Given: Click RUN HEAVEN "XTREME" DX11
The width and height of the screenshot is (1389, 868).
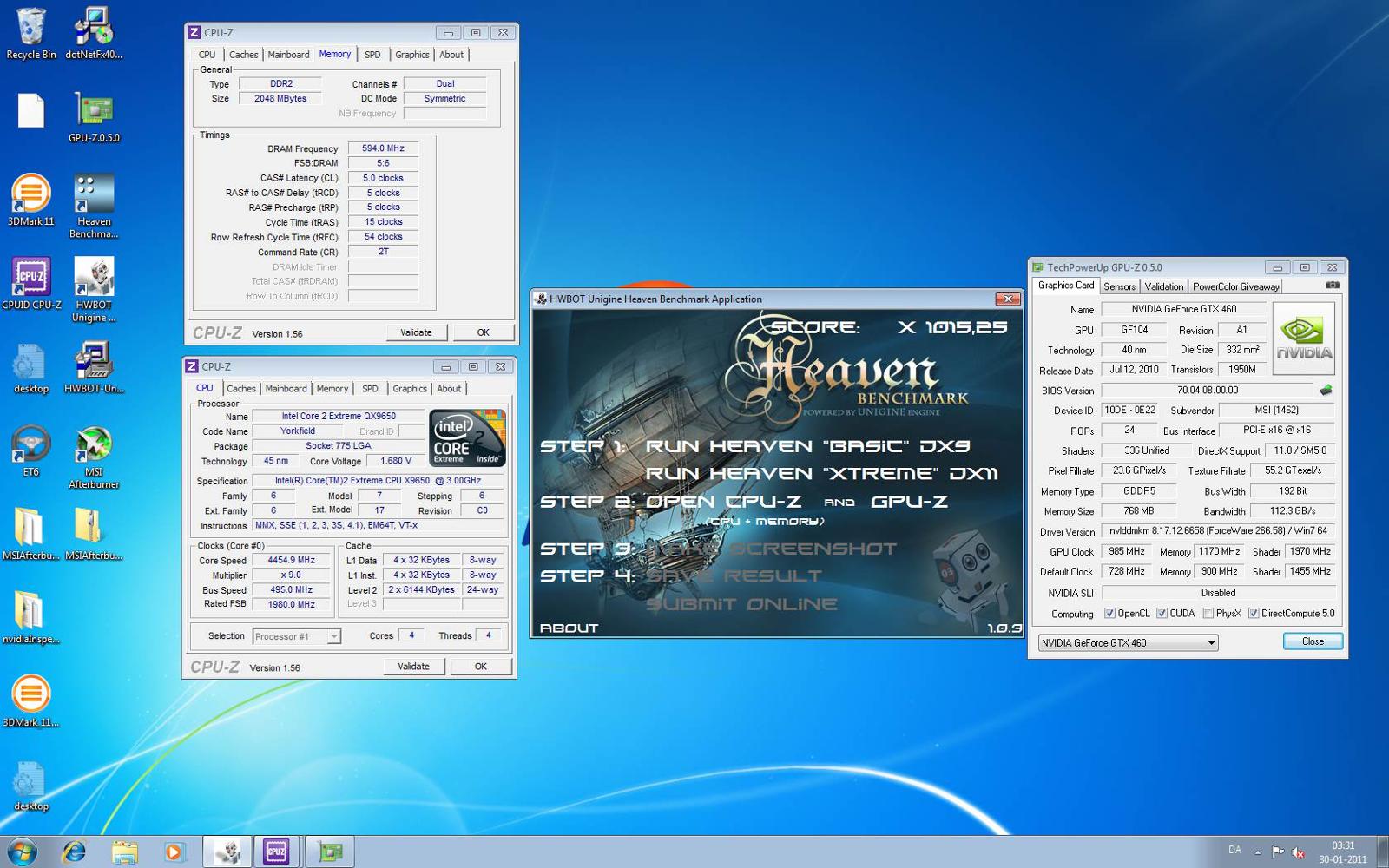Looking at the screenshot, I should click(821, 474).
